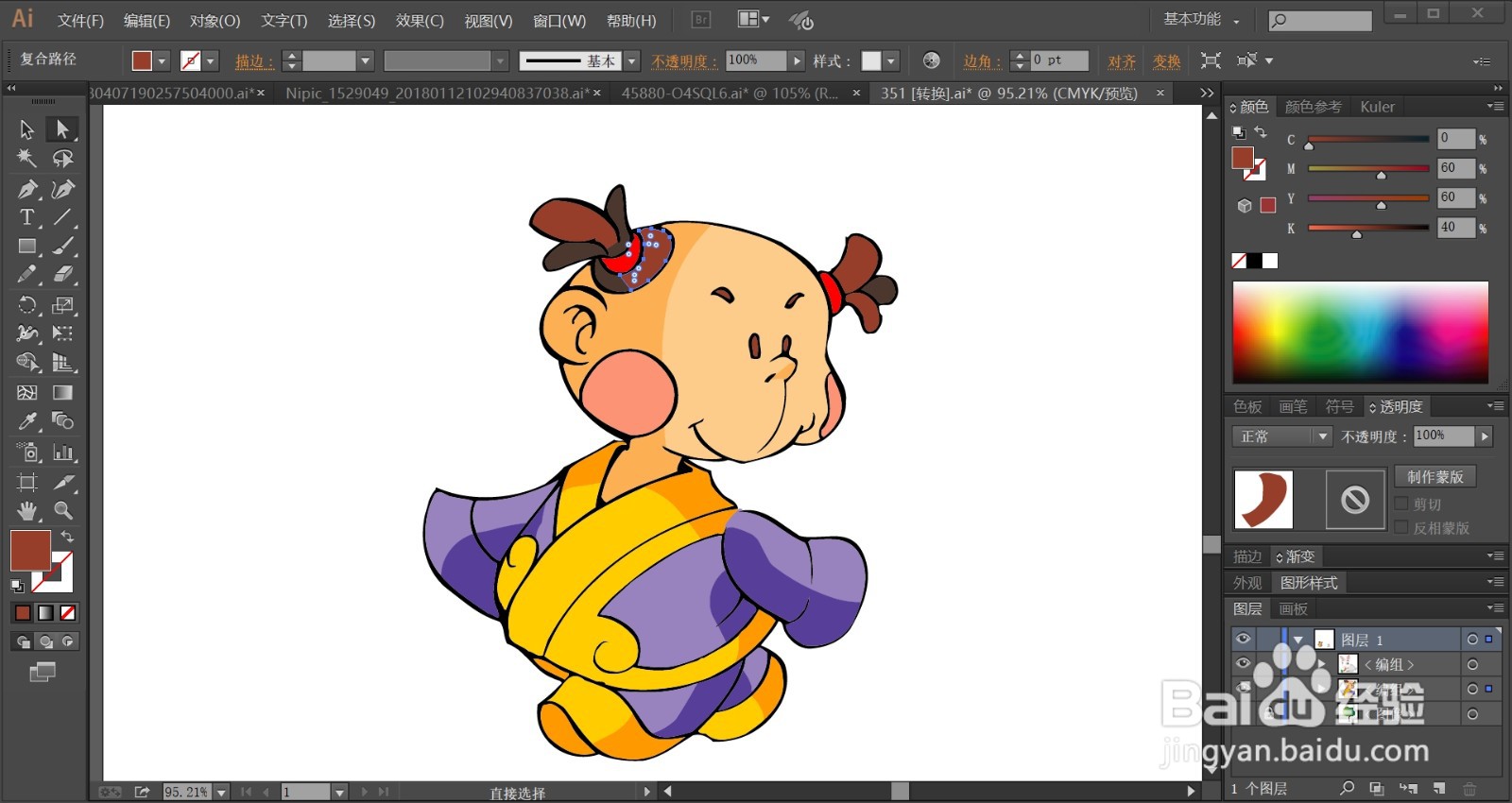Click target circle of first <编组> row

coord(1472,664)
